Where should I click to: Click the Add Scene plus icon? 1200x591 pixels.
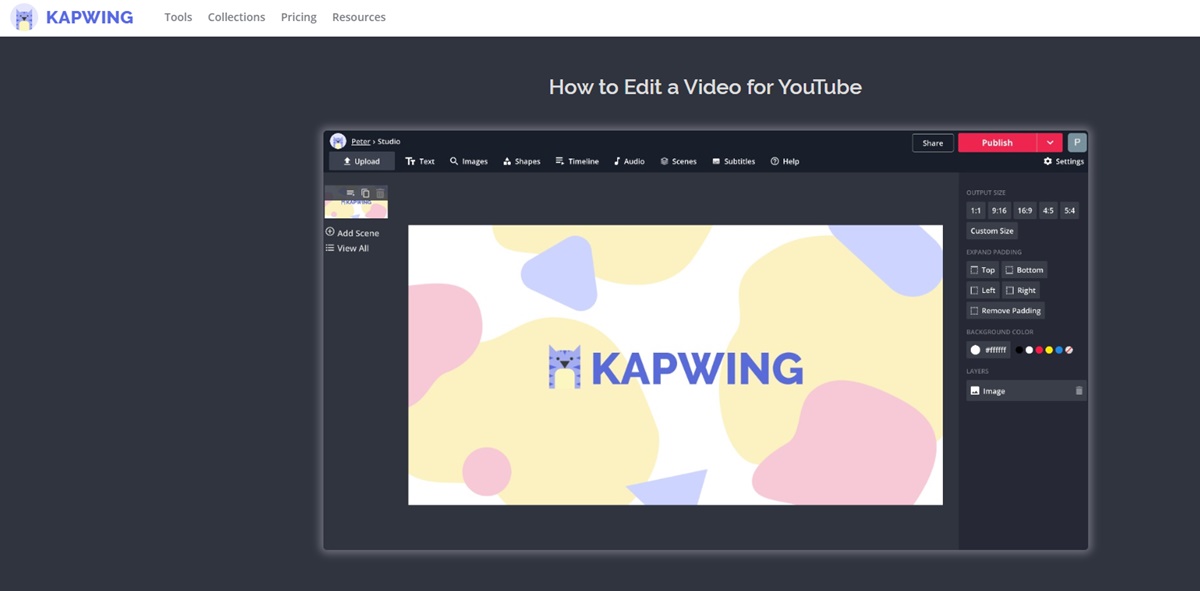coord(330,232)
